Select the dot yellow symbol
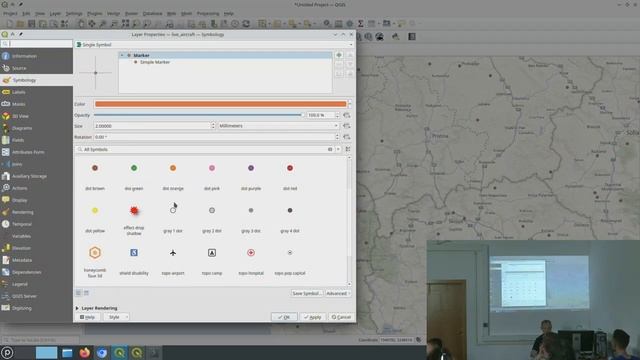The width and height of the screenshot is (640, 360). (x=95, y=211)
